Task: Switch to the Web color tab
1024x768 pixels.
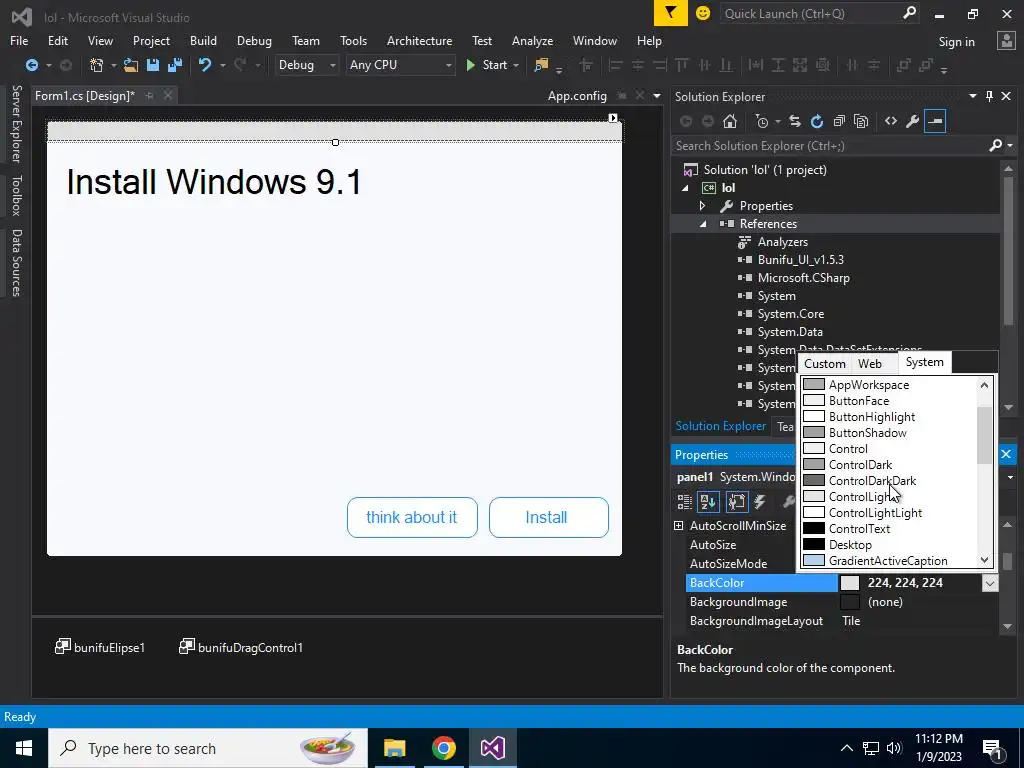Action: pyautogui.click(x=870, y=364)
